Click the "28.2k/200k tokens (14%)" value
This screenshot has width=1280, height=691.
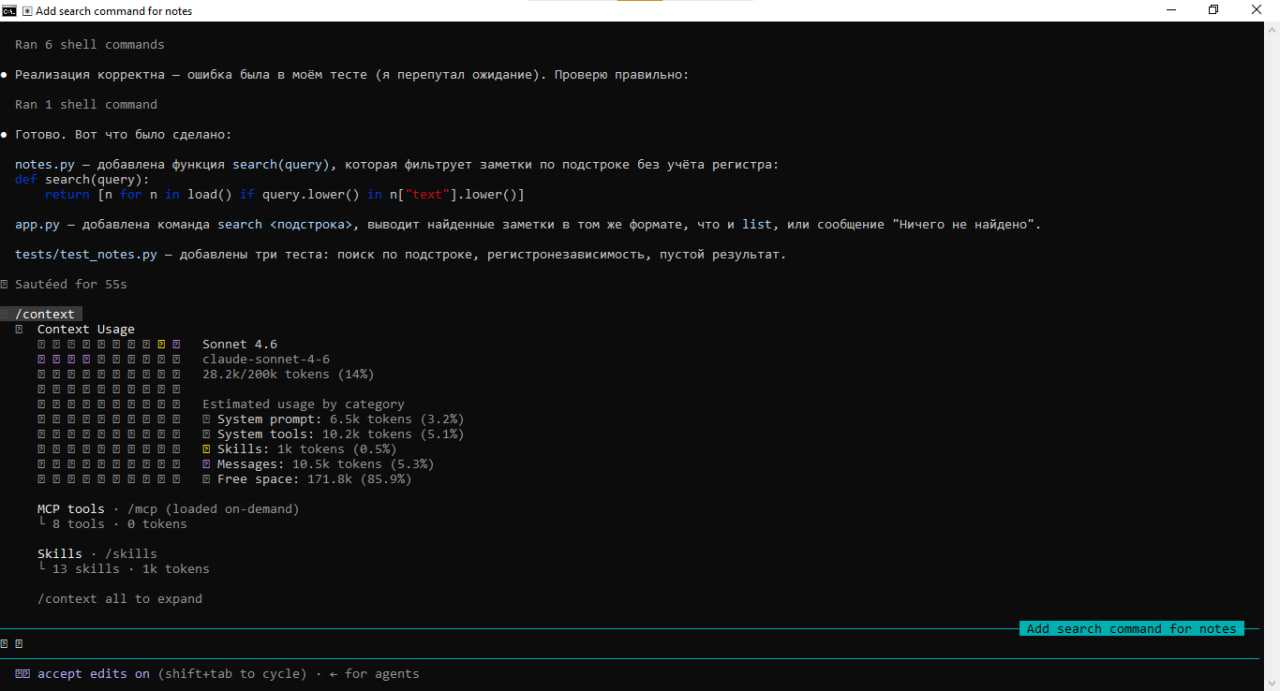coord(288,374)
